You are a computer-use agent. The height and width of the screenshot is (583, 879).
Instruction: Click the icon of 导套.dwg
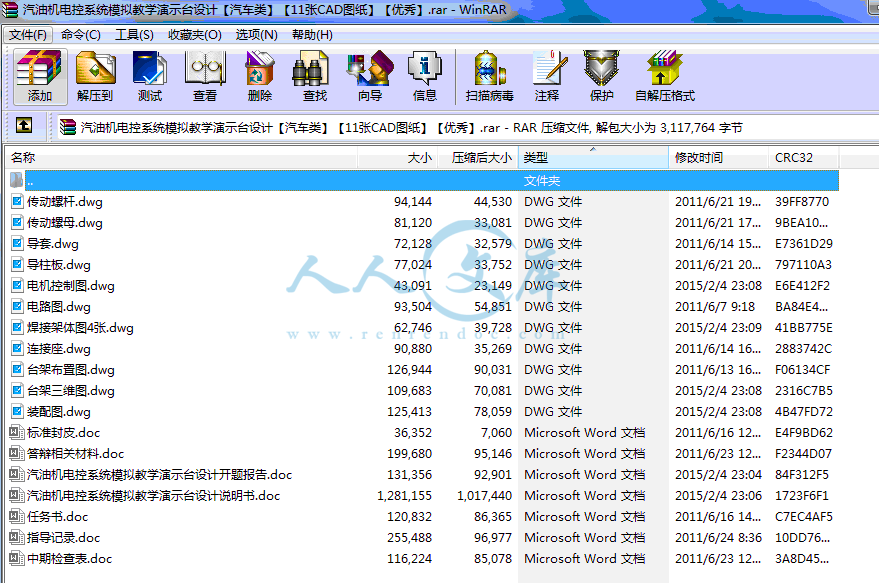17,243
